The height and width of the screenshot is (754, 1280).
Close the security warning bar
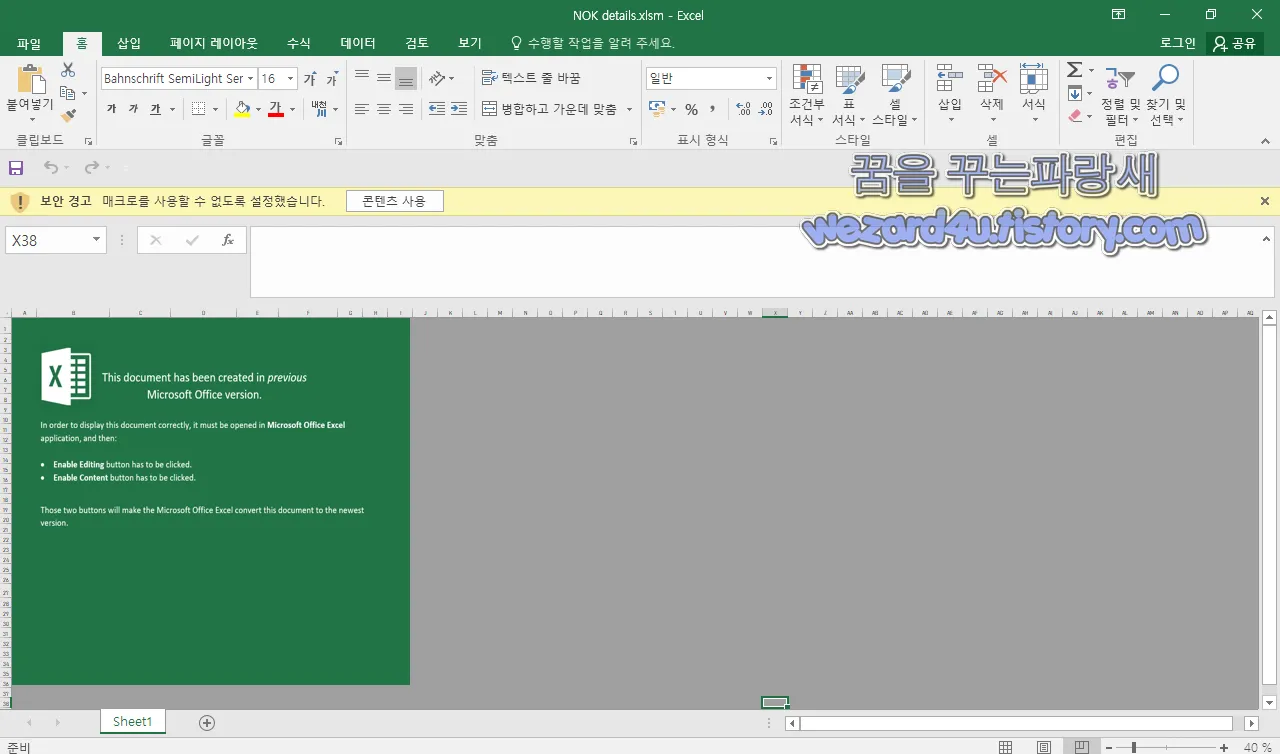(x=1265, y=201)
